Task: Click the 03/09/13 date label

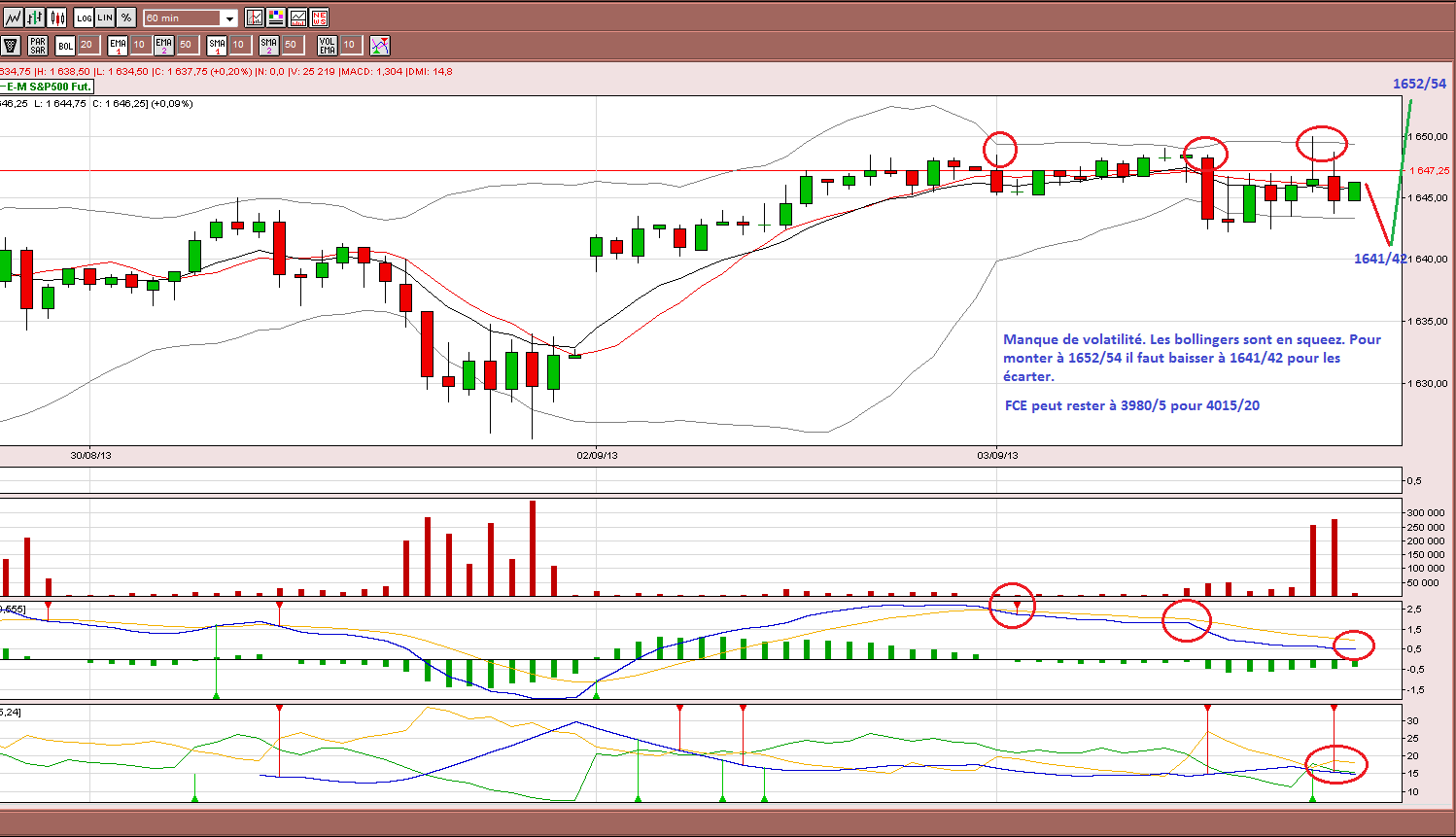Action: (x=997, y=455)
